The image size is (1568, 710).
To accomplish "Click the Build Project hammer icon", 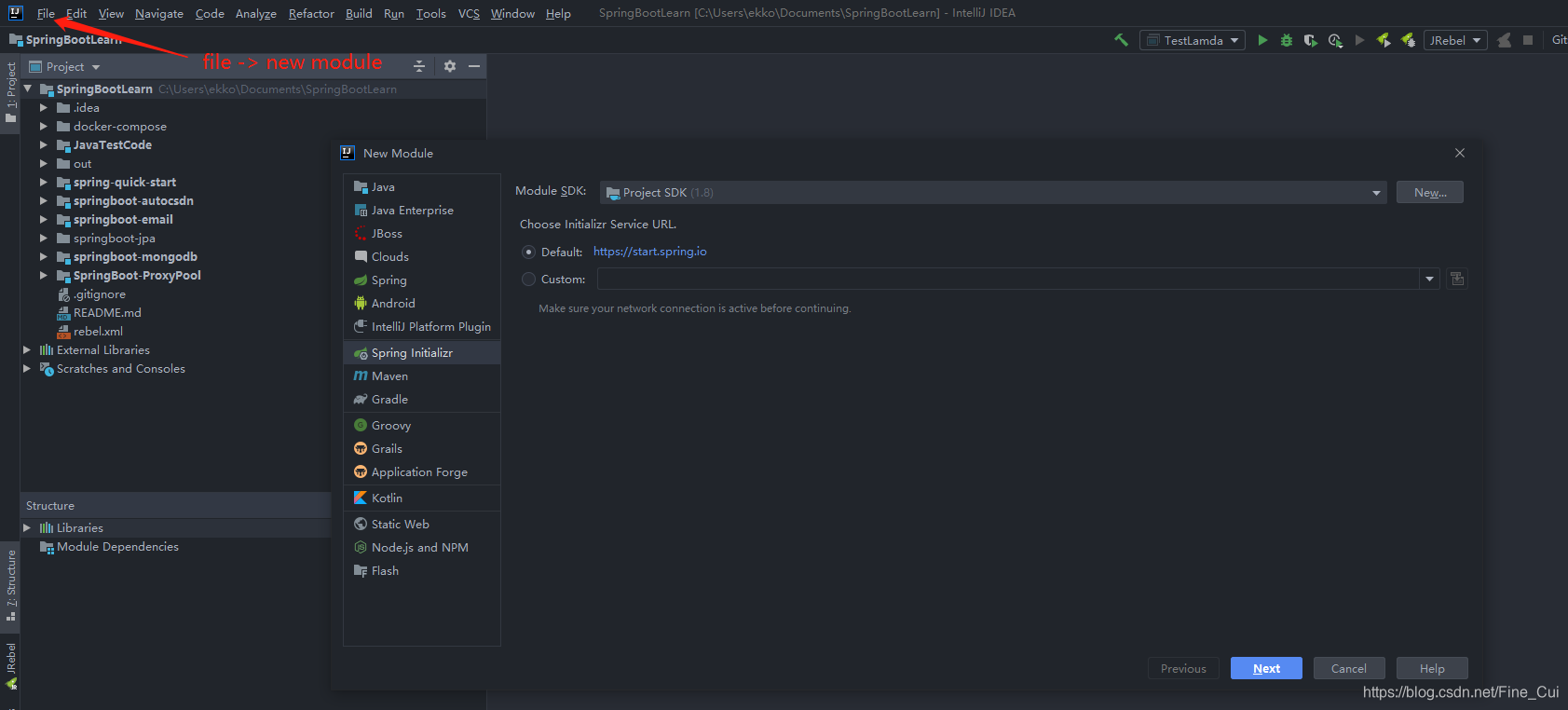I will 1121,40.
